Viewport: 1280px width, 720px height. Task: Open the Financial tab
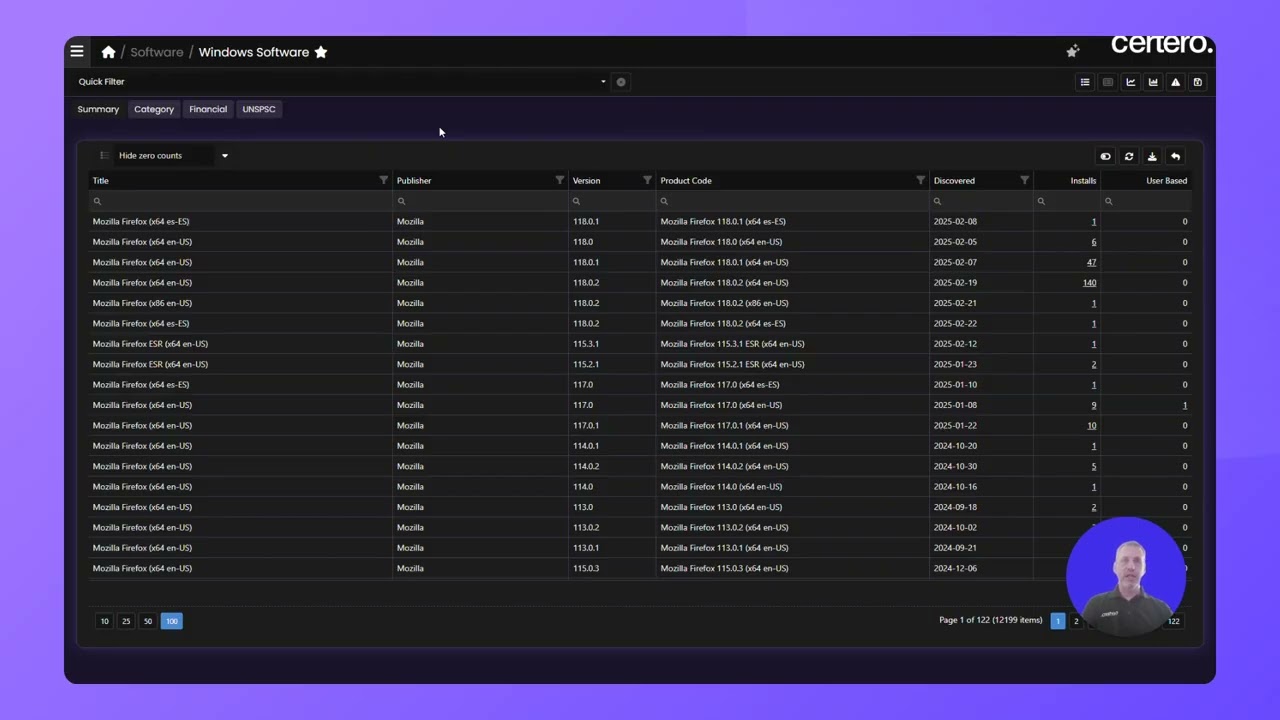(x=208, y=109)
